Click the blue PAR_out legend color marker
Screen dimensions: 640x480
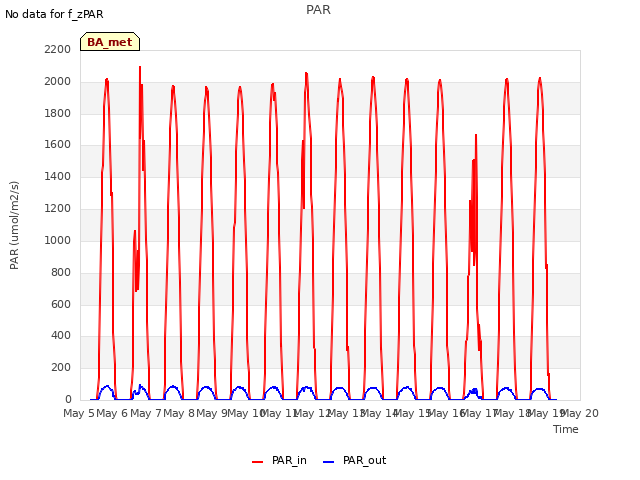(x=329, y=462)
